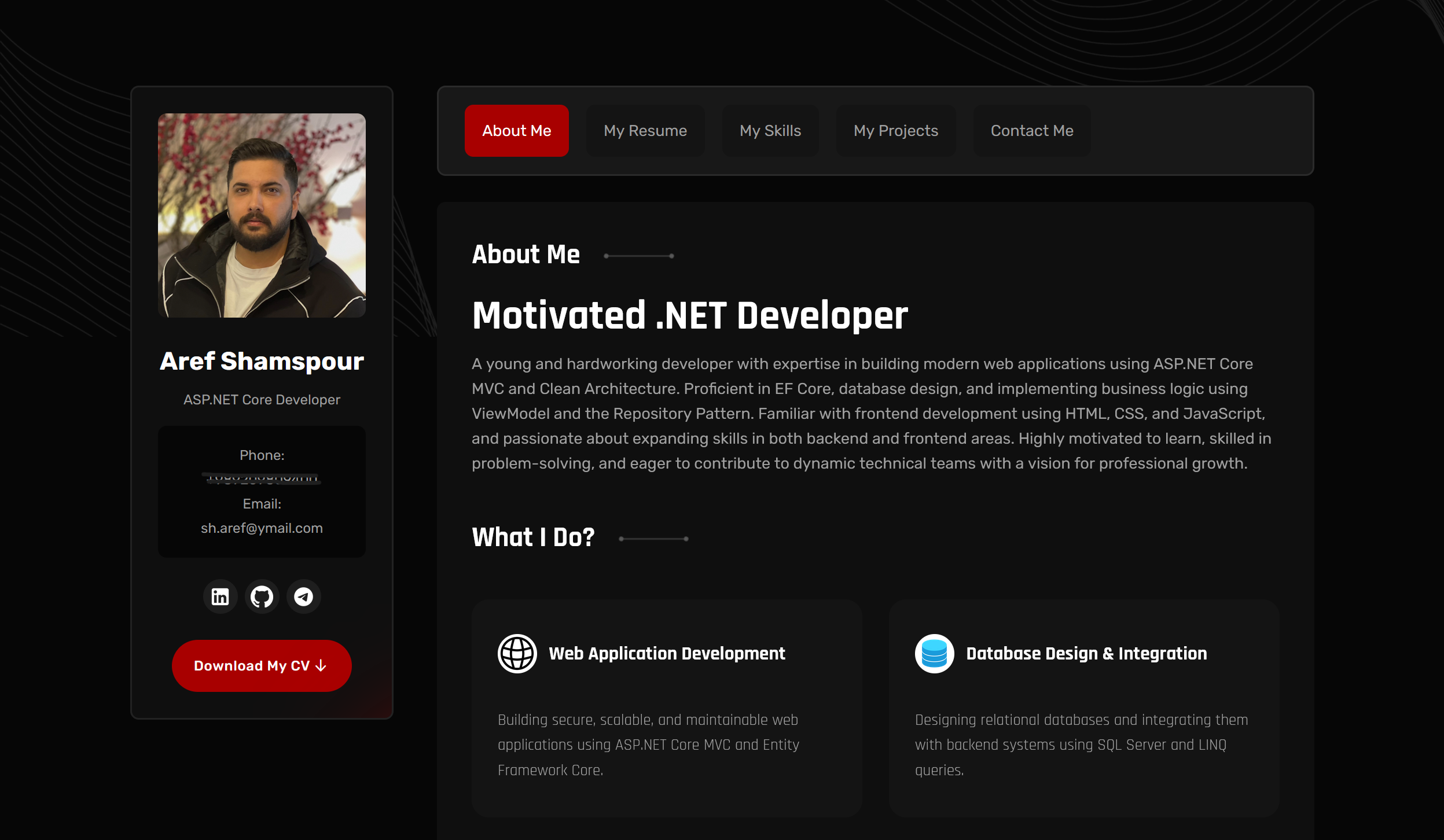
Task: Open the Telegram contact icon
Action: pos(304,596)
